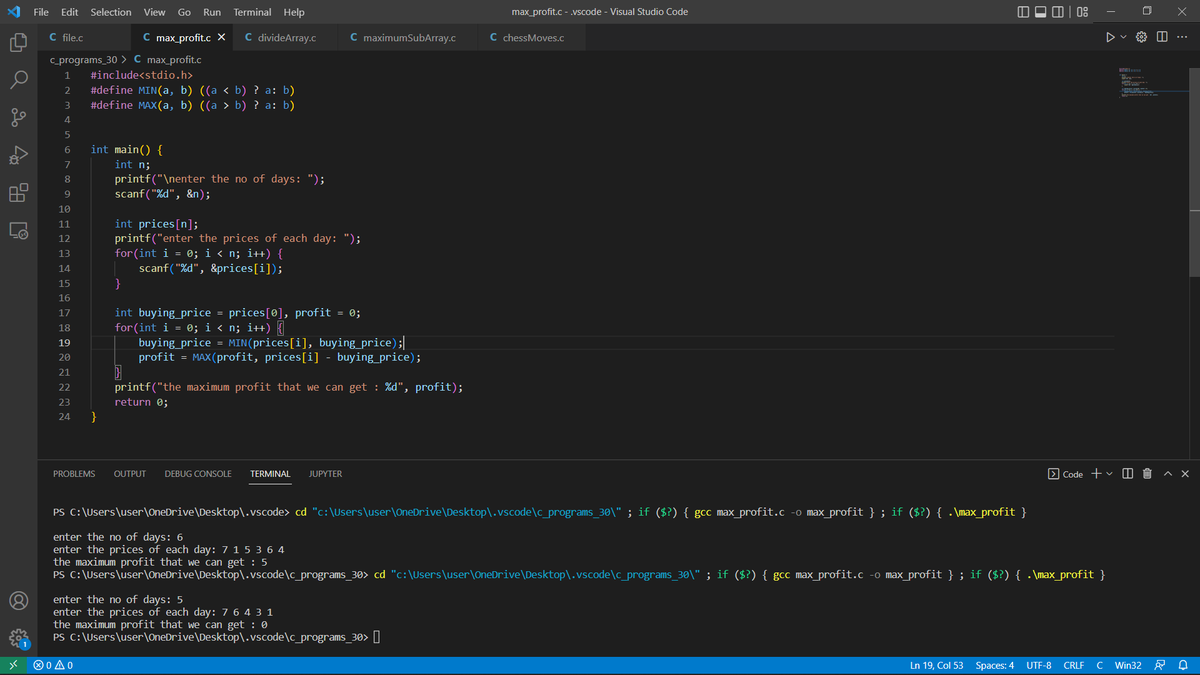Toggle the secondary side bar layout
The height and width of the screenshot is (675, 1200).
click(1059, 12)
